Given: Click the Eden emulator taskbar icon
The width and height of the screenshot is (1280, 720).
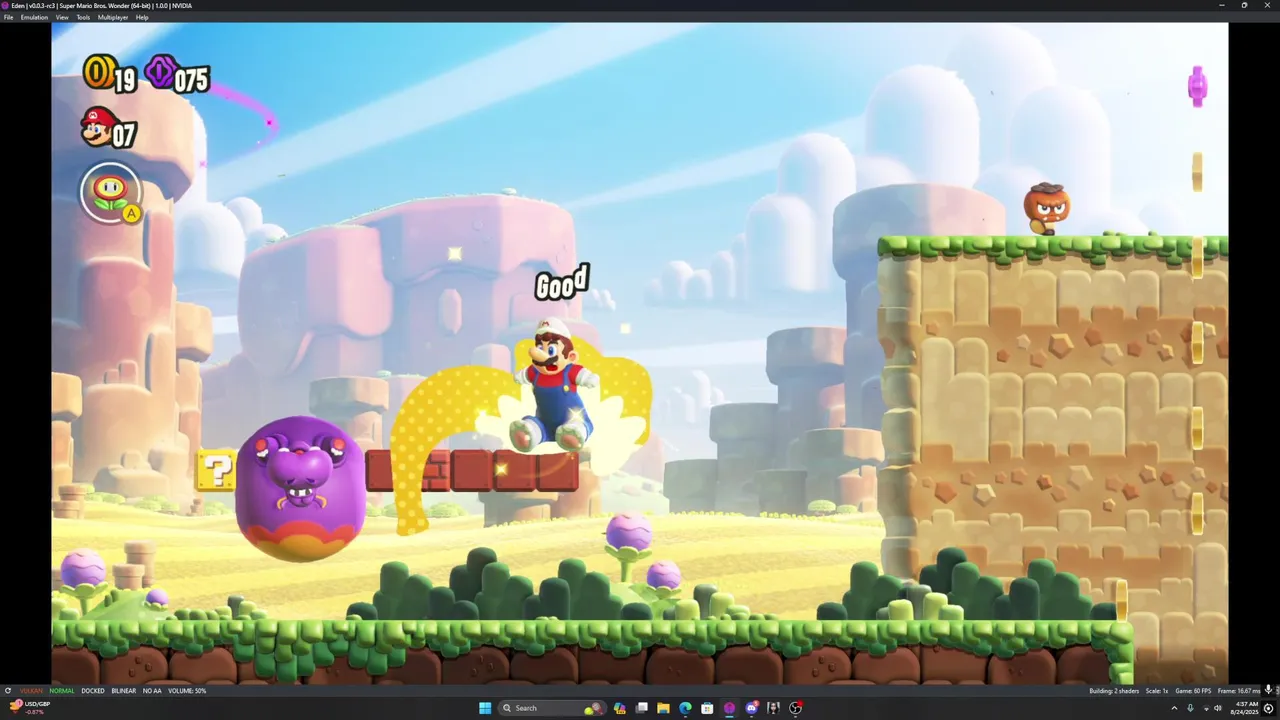Looking at the screenshot, I should click(729, 708).
